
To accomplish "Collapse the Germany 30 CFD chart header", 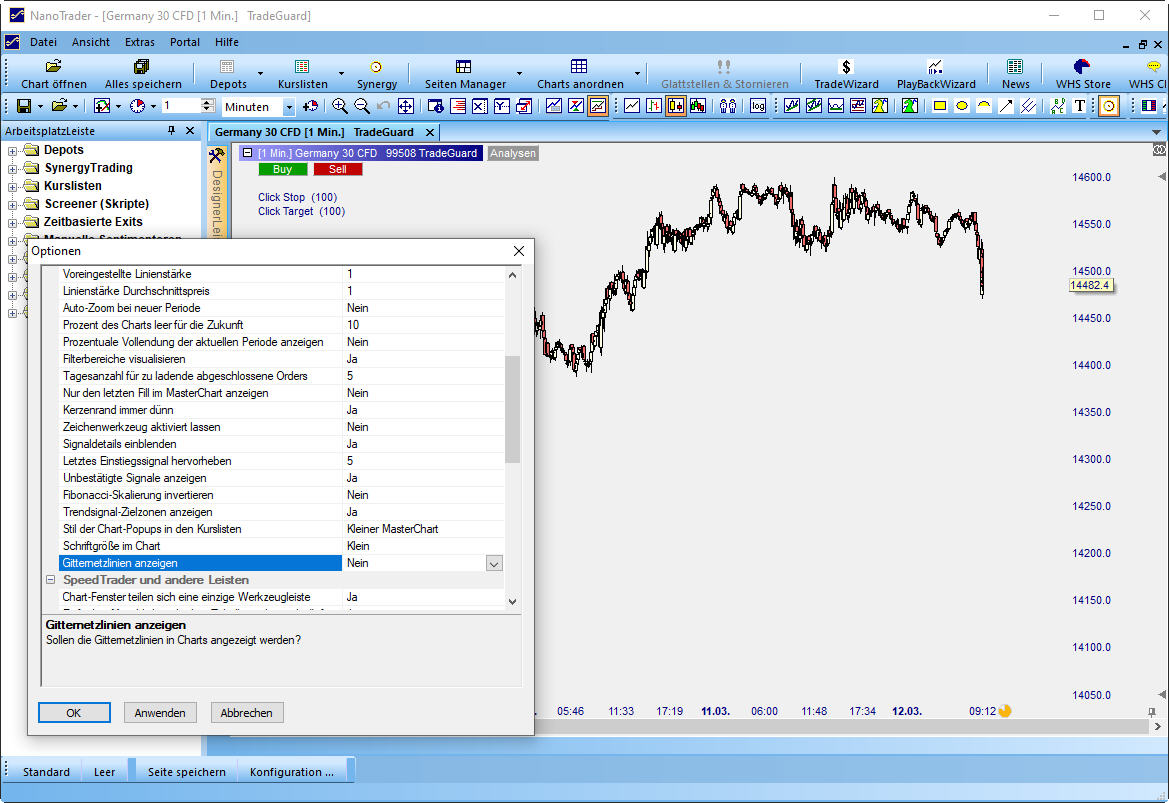I will (x=247, y=153).
